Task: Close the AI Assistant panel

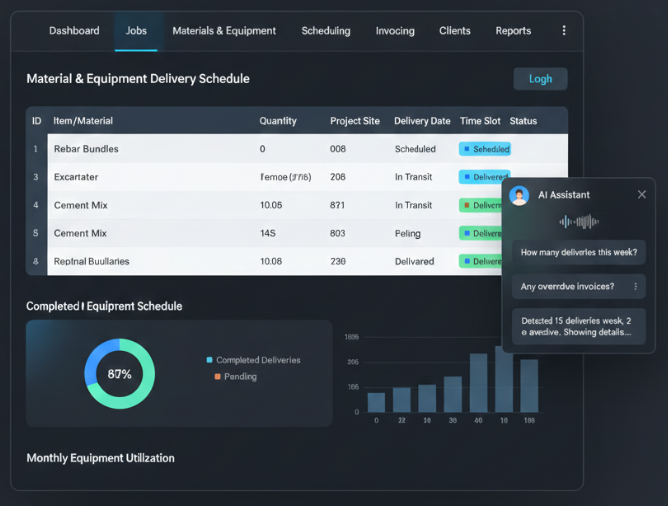Action: tap(642, 195)
